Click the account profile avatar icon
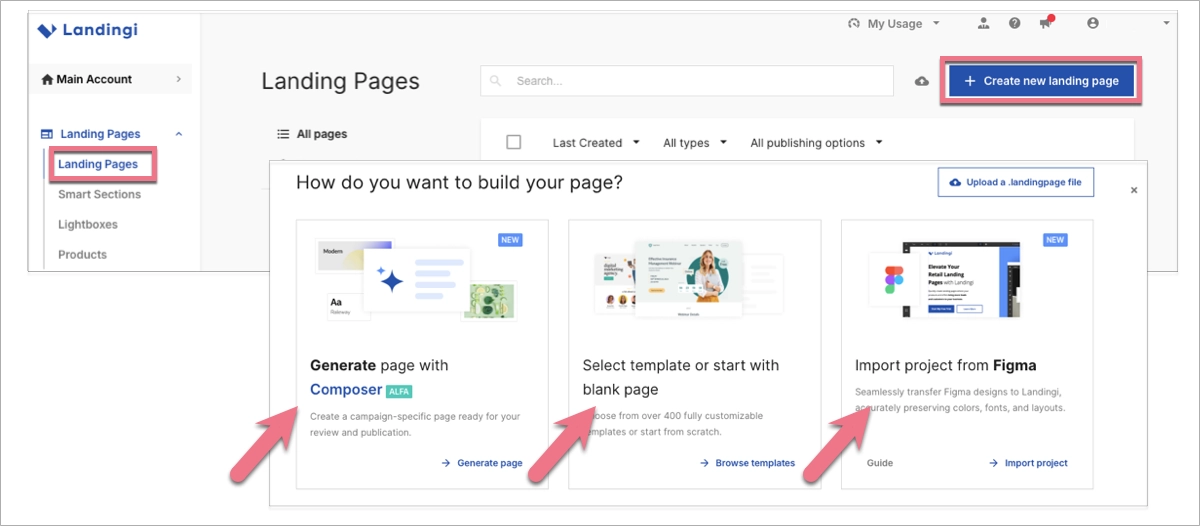 click(1092, 23)
